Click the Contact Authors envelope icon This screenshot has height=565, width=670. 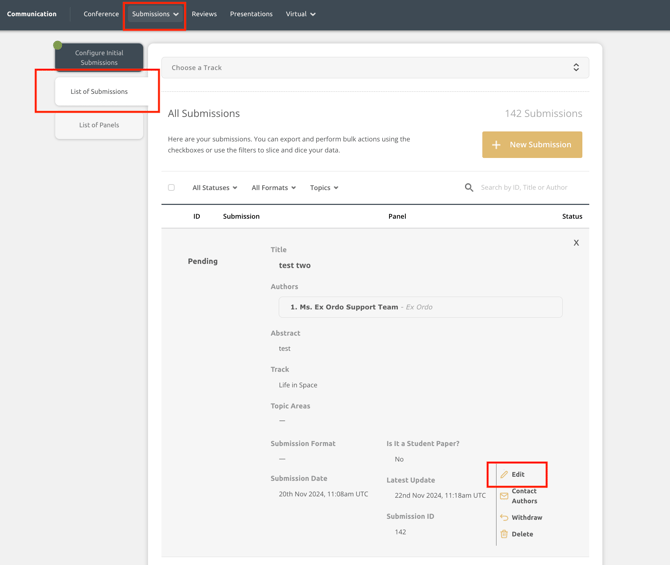coord(504,496)
